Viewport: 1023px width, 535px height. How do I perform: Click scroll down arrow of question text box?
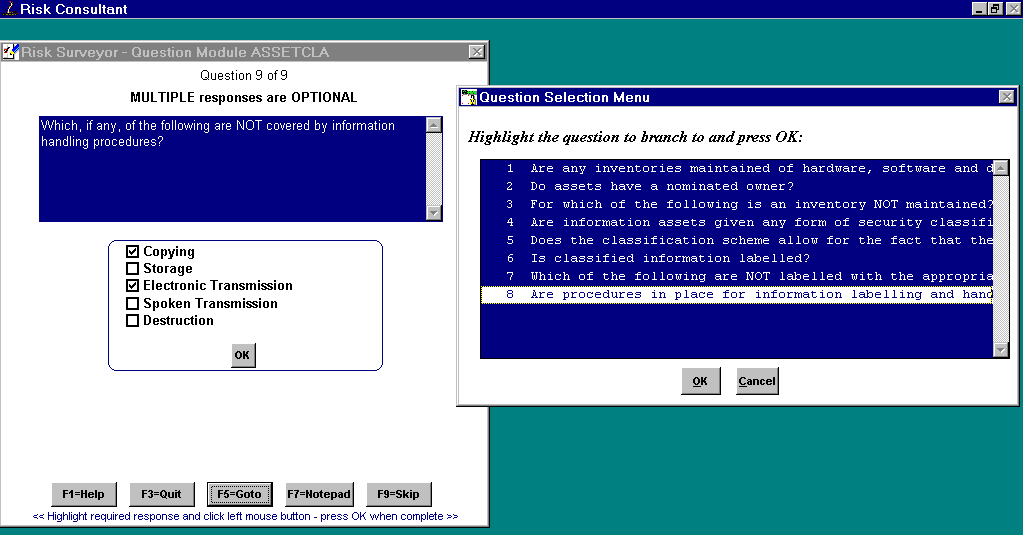pyautogui.click(x=434, y=213)
